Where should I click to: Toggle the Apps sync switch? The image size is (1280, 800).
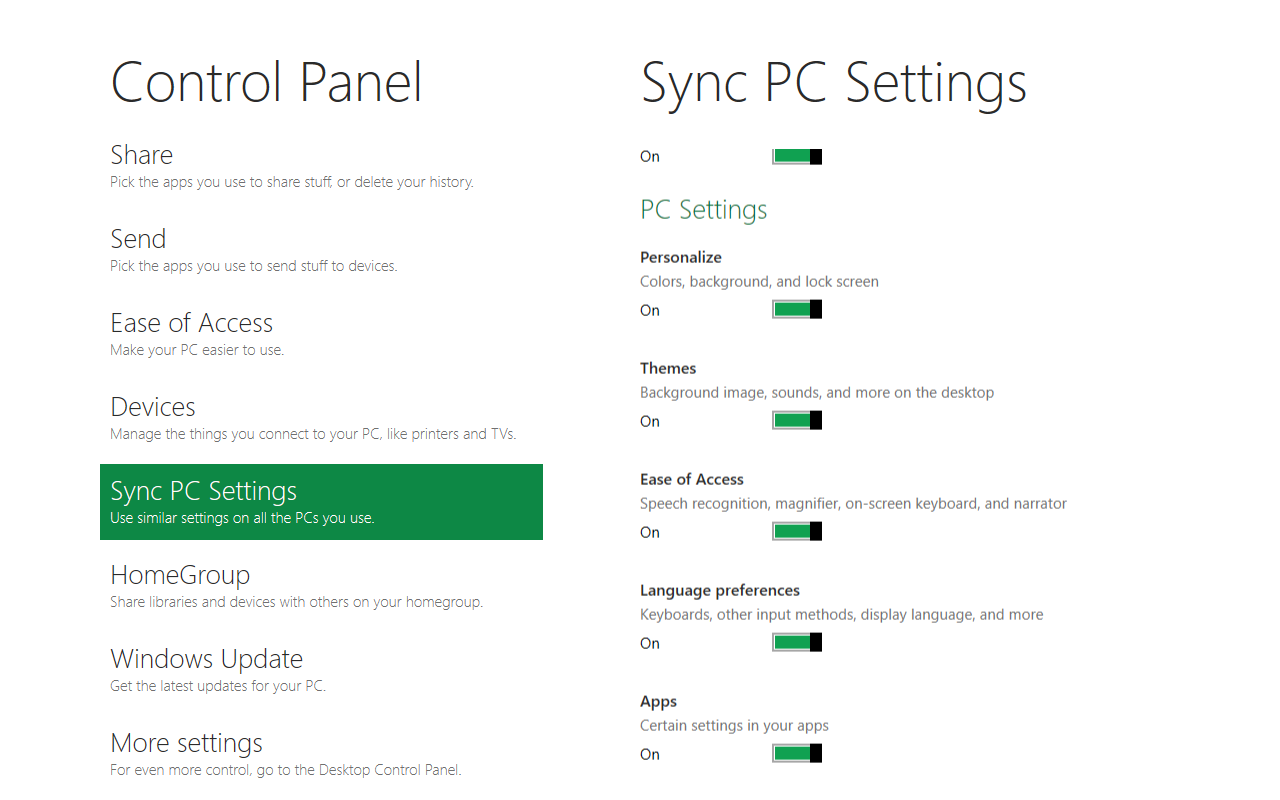(797, 753)
